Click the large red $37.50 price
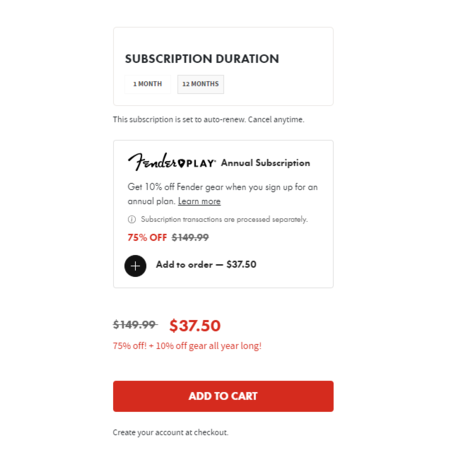The width and height of the screenshot is (450, 450). coord(195,326)
